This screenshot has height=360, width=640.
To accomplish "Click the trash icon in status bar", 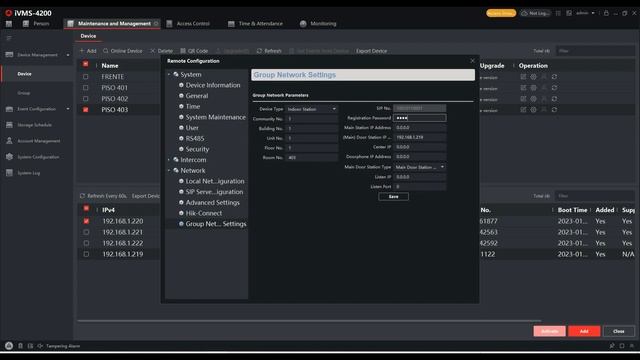I will coord(20,346).
